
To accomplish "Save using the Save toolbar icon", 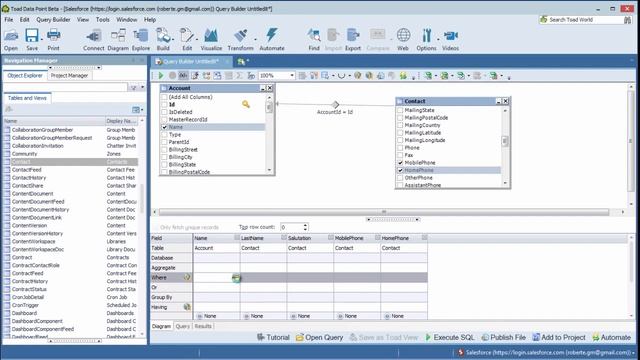I will (x=32, y=40).
